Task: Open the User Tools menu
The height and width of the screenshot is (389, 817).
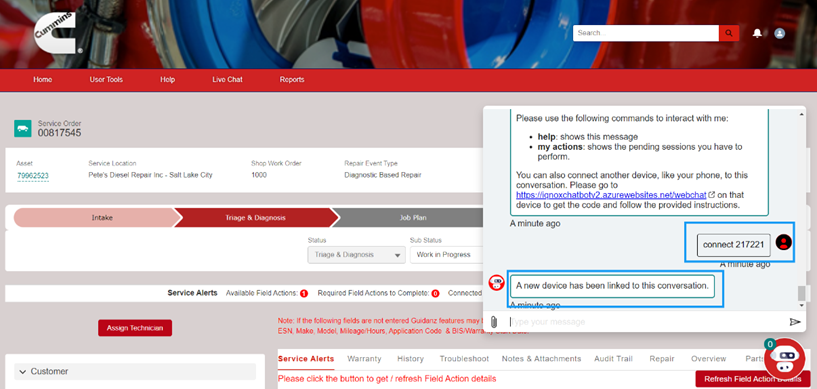Action: coord(106,80)
